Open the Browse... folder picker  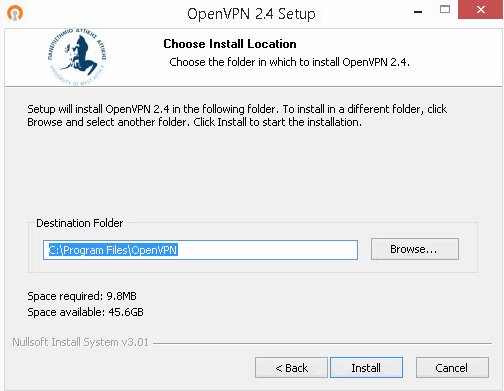click(x=415, y=249)
